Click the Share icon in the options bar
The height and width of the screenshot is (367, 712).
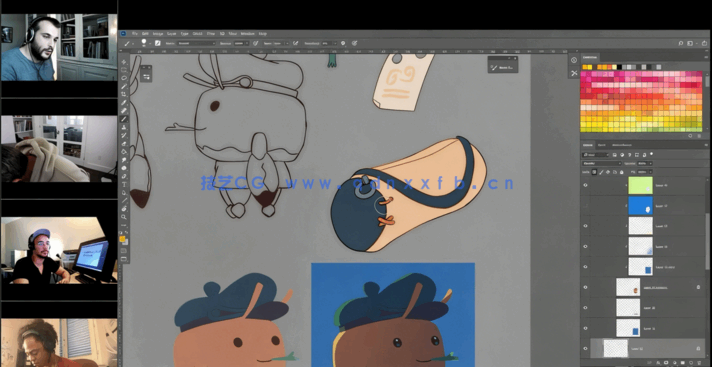[703, 43]
